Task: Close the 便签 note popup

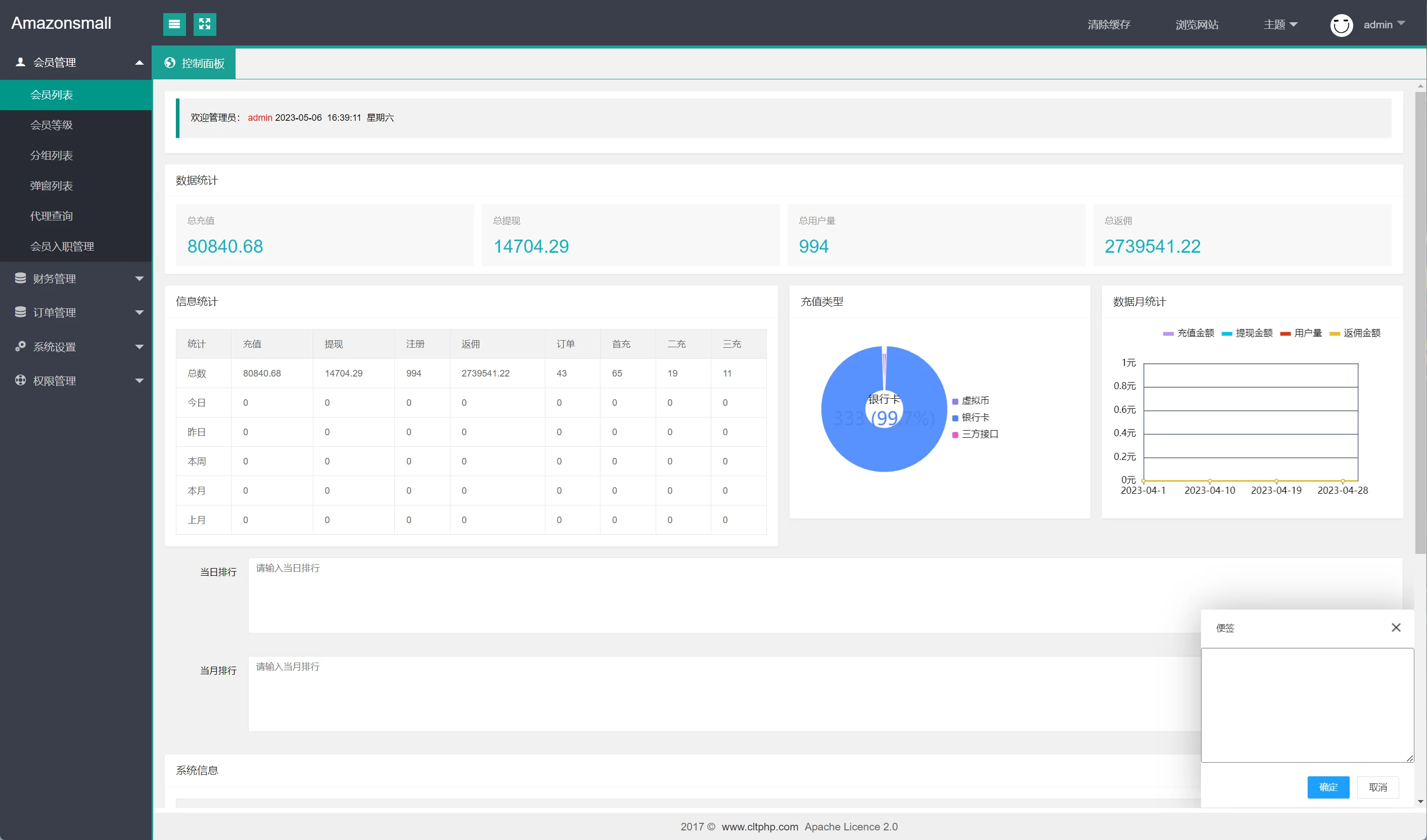Action: click(1396, 627)
